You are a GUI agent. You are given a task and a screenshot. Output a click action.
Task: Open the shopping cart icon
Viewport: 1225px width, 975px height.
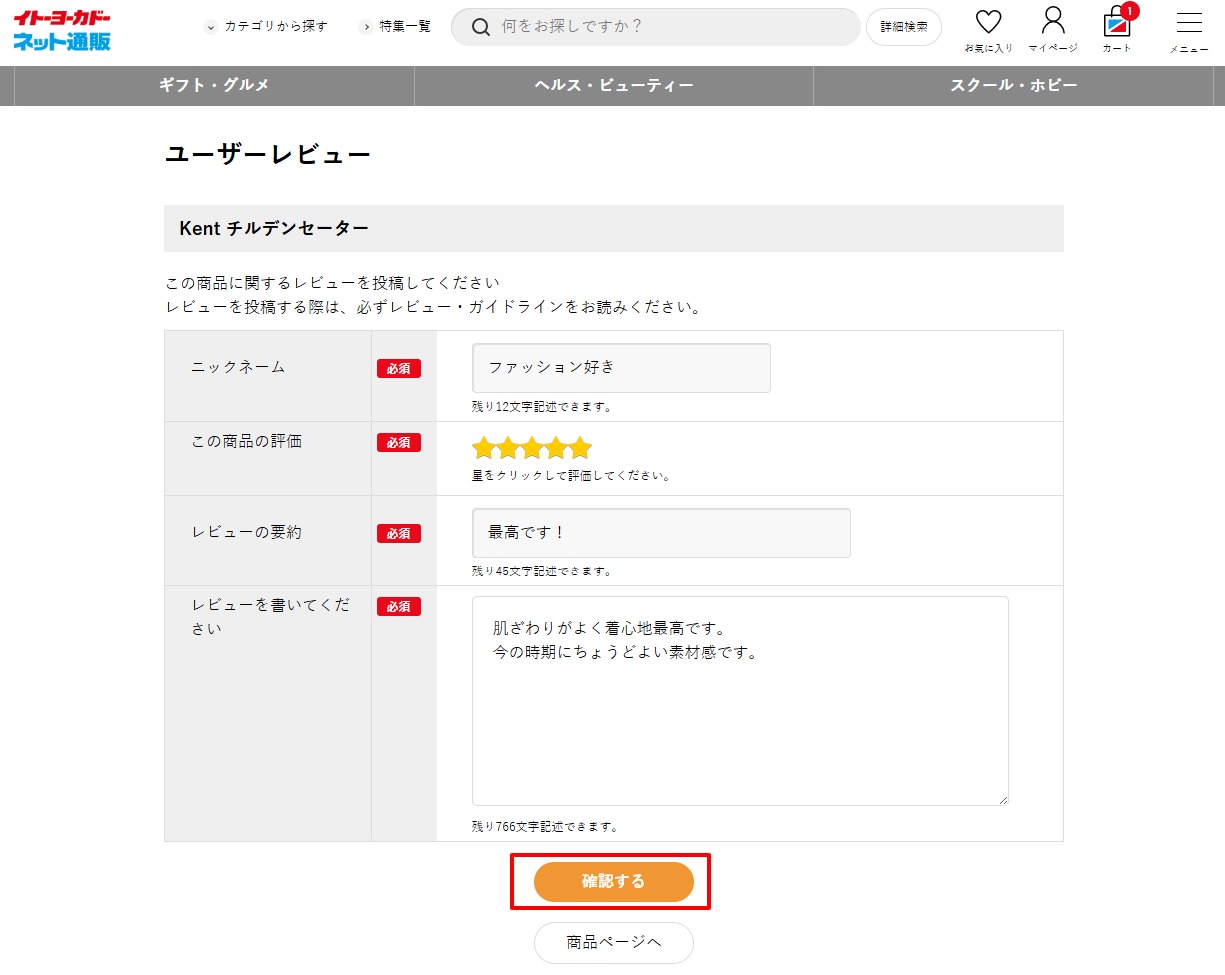coord(1116,23)
